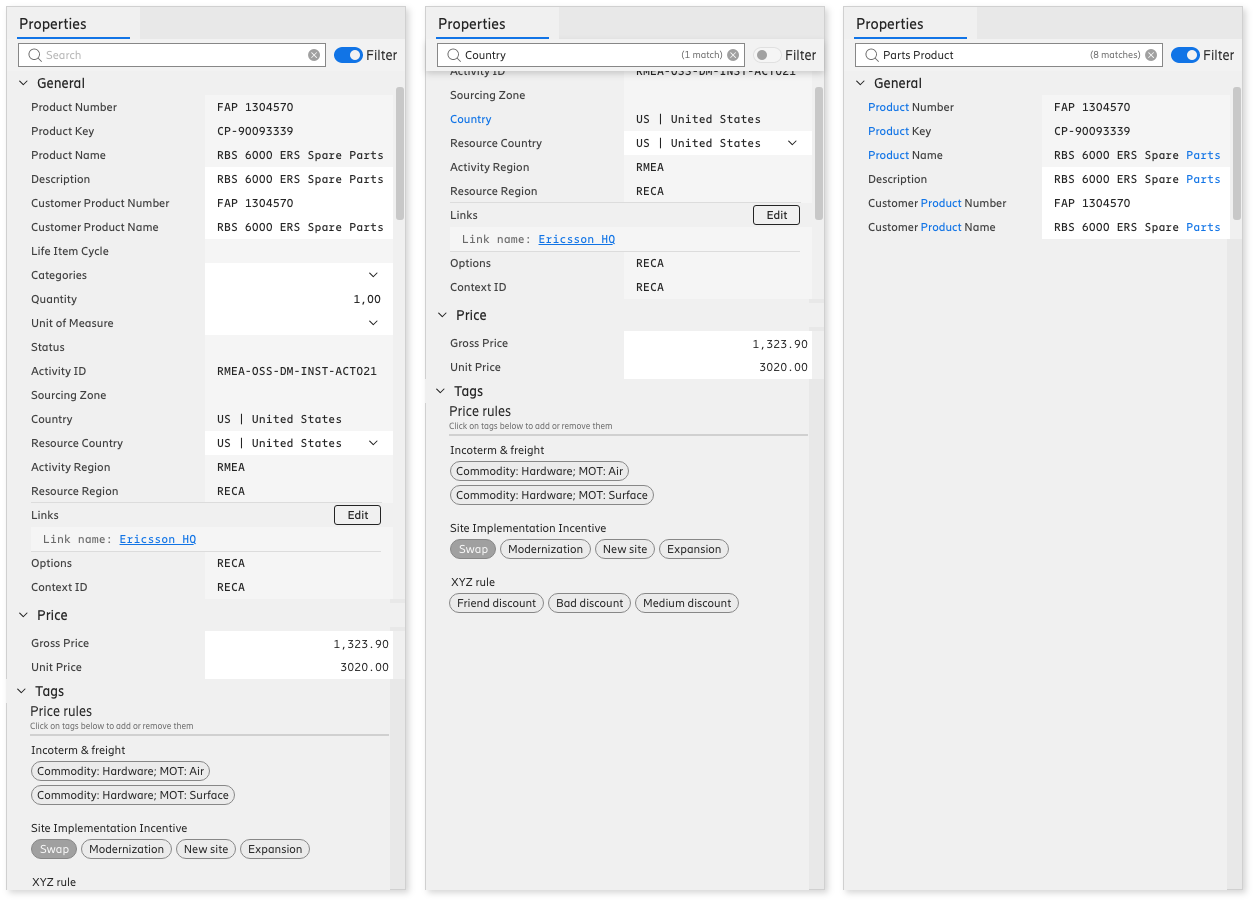
Task: Open the Ericsson HQ link below Resource Region "RECA" in the Country panel
Action: click(x=576, y=239)
